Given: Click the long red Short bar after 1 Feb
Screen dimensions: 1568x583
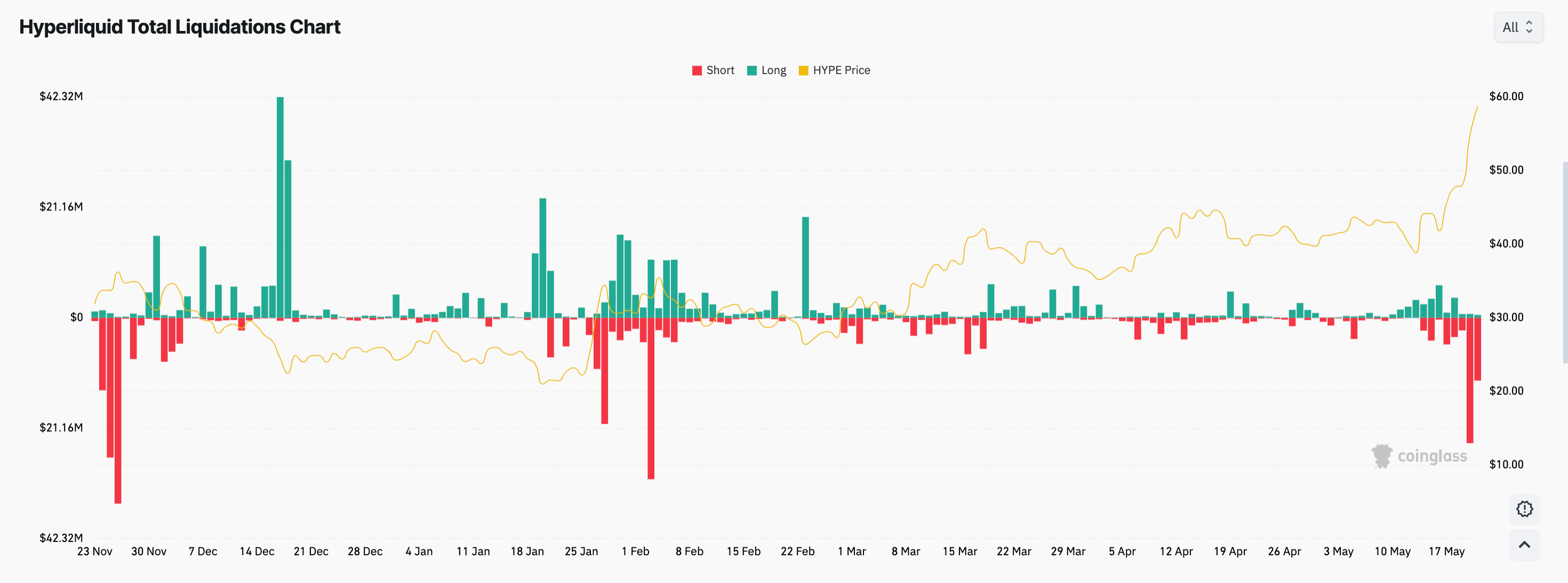Looking at the screenshot, I should click(x=651, y=398).
